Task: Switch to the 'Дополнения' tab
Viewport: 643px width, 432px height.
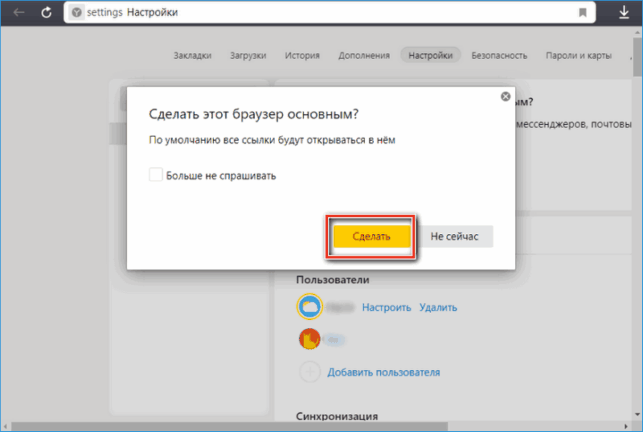Action: point(364,55)
